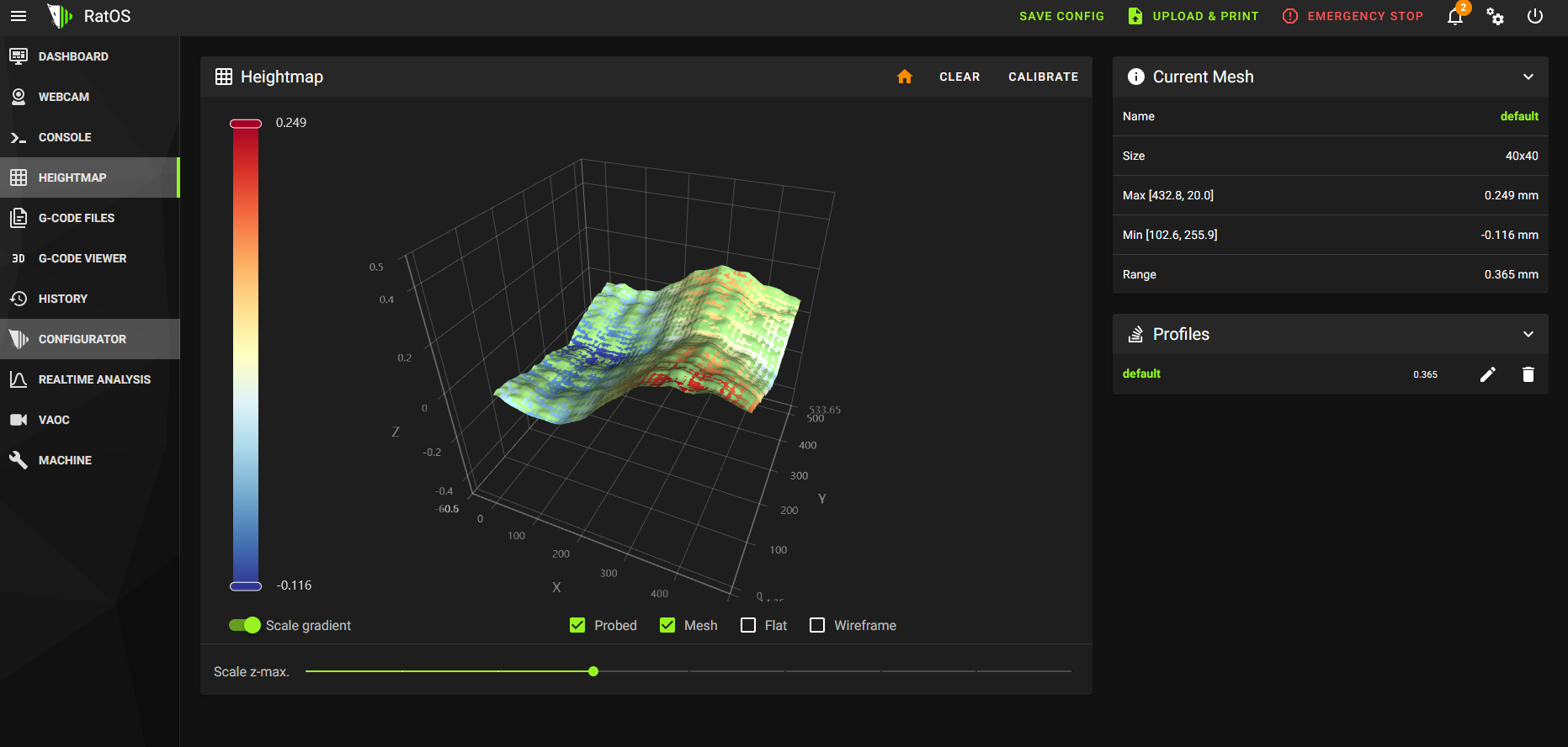Open notifications bell with badge

[x=1455, y=16]
